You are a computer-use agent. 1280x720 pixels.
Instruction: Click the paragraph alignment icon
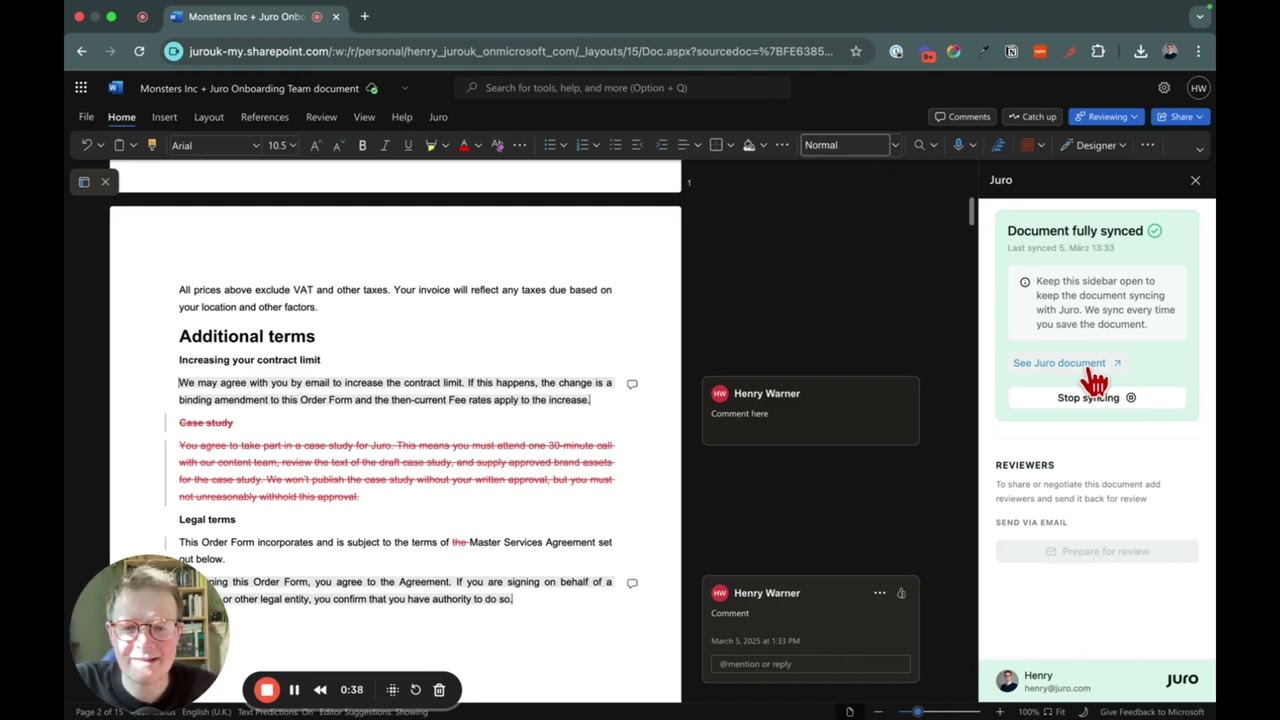(x=683, y=145)
